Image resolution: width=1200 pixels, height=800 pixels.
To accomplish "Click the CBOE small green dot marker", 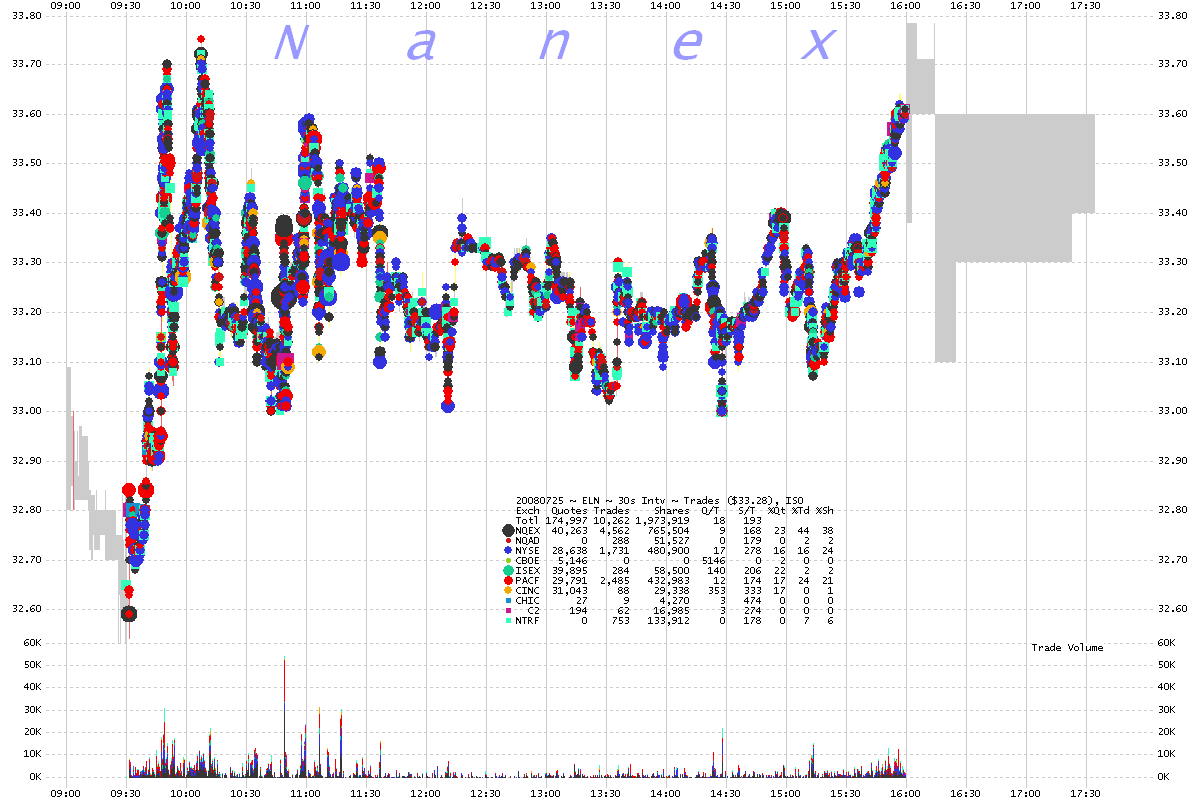I will coord(508,560).
